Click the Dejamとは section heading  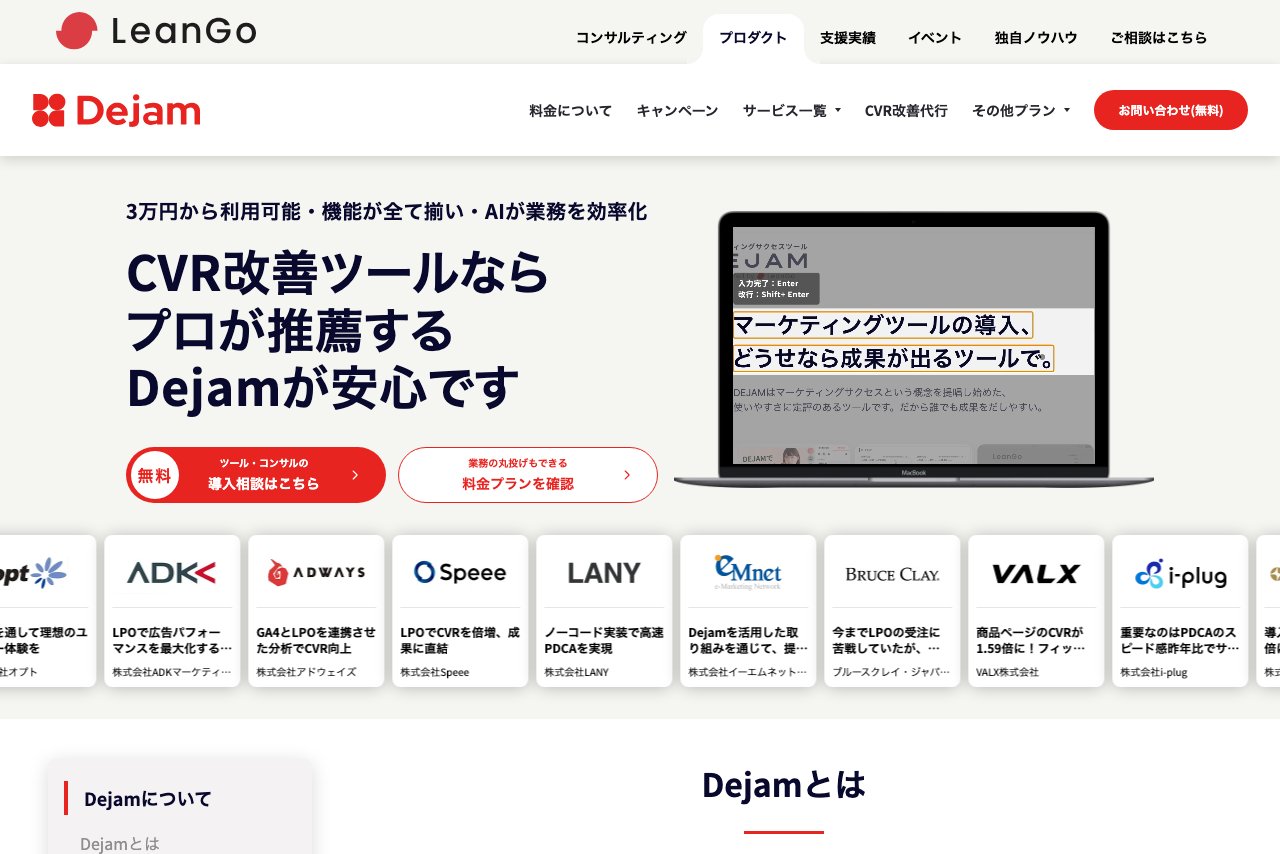784,785
